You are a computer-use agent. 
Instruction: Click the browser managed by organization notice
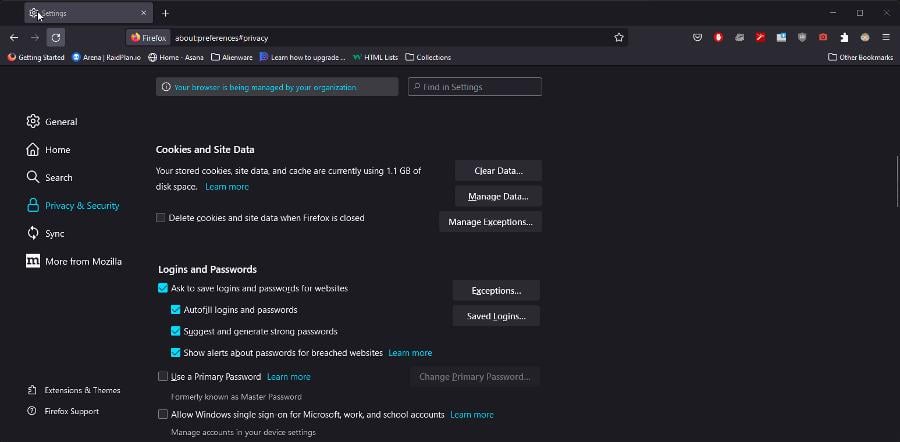pos(277,87)
